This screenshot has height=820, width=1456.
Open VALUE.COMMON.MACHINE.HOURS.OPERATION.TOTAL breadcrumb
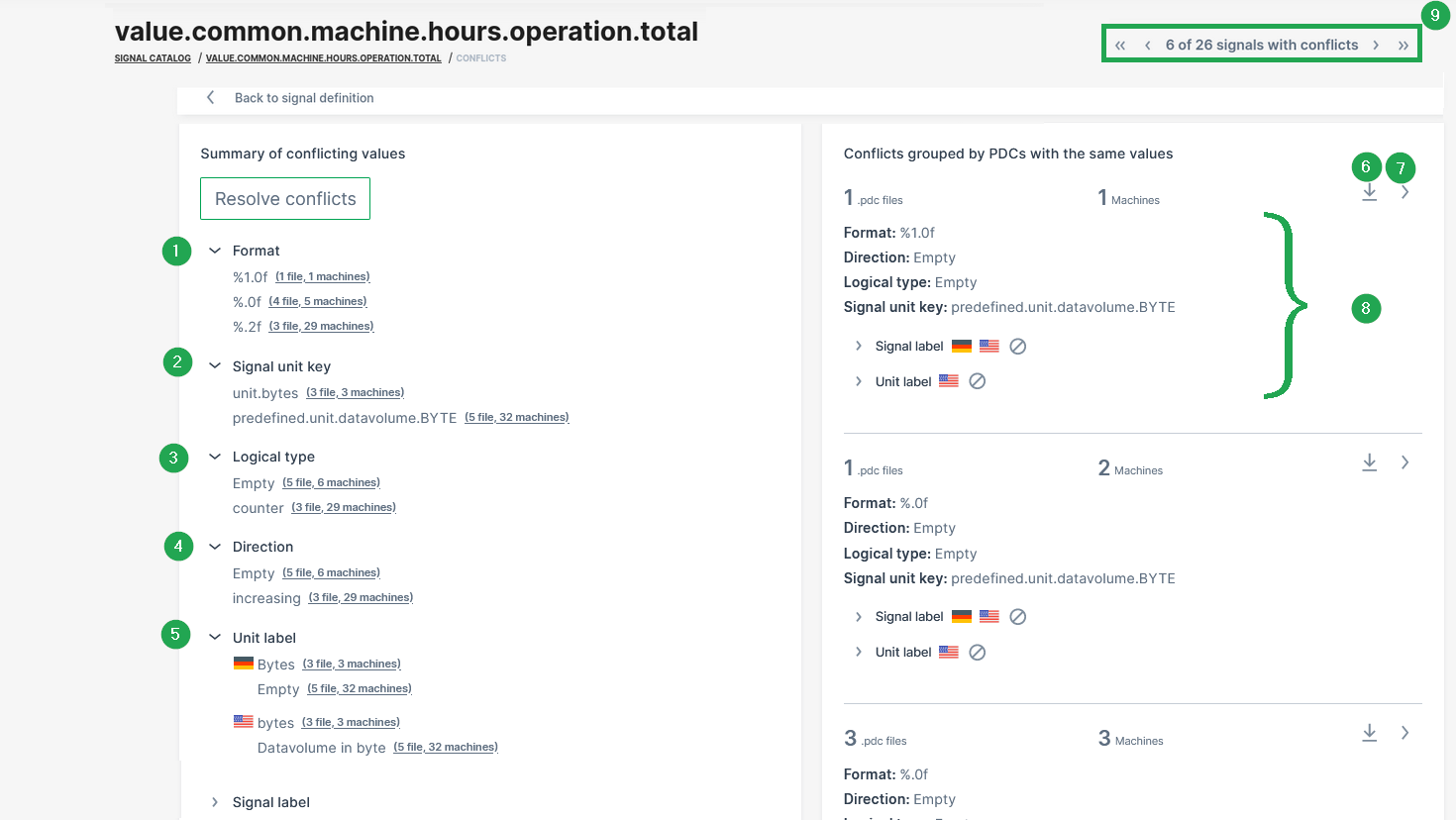coord(323,58)
